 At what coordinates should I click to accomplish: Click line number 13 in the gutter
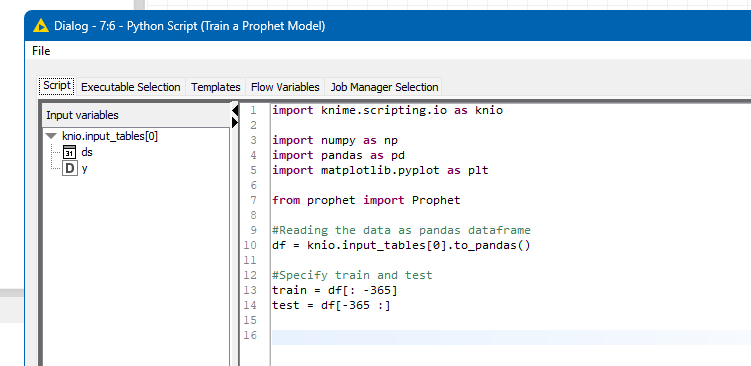click(x=250, y=290)
